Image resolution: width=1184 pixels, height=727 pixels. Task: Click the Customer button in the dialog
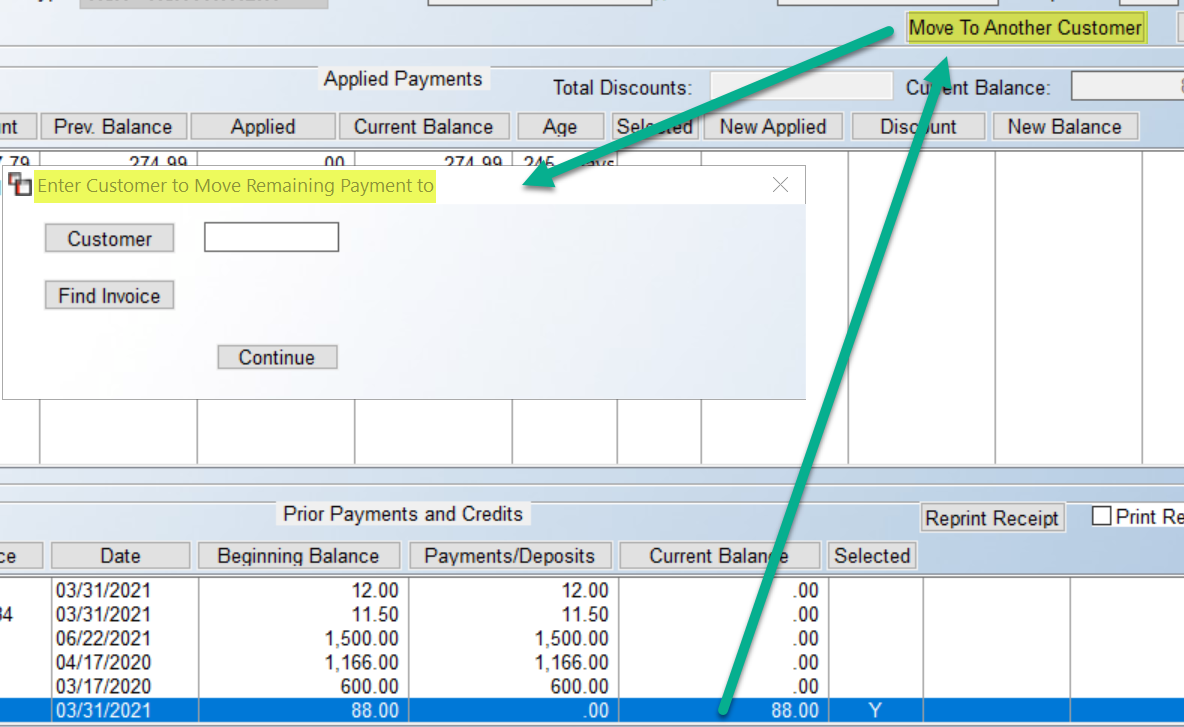108,238
